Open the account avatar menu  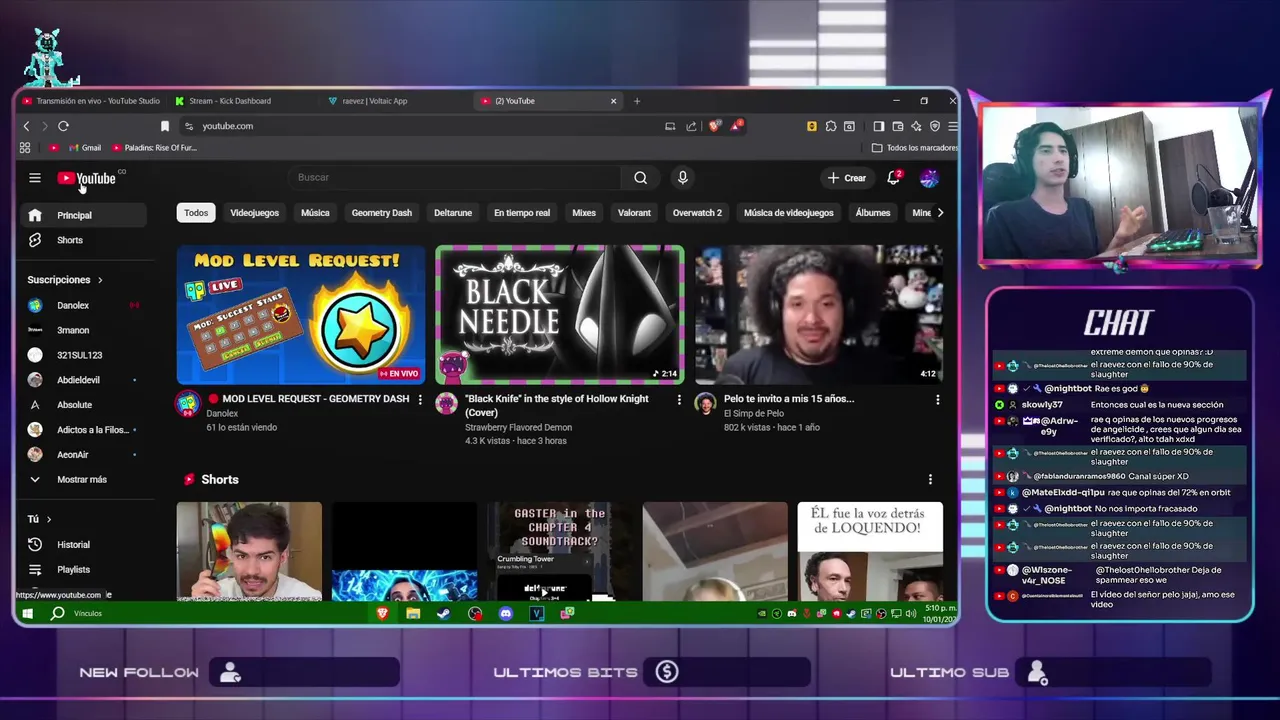coord(929,178)
